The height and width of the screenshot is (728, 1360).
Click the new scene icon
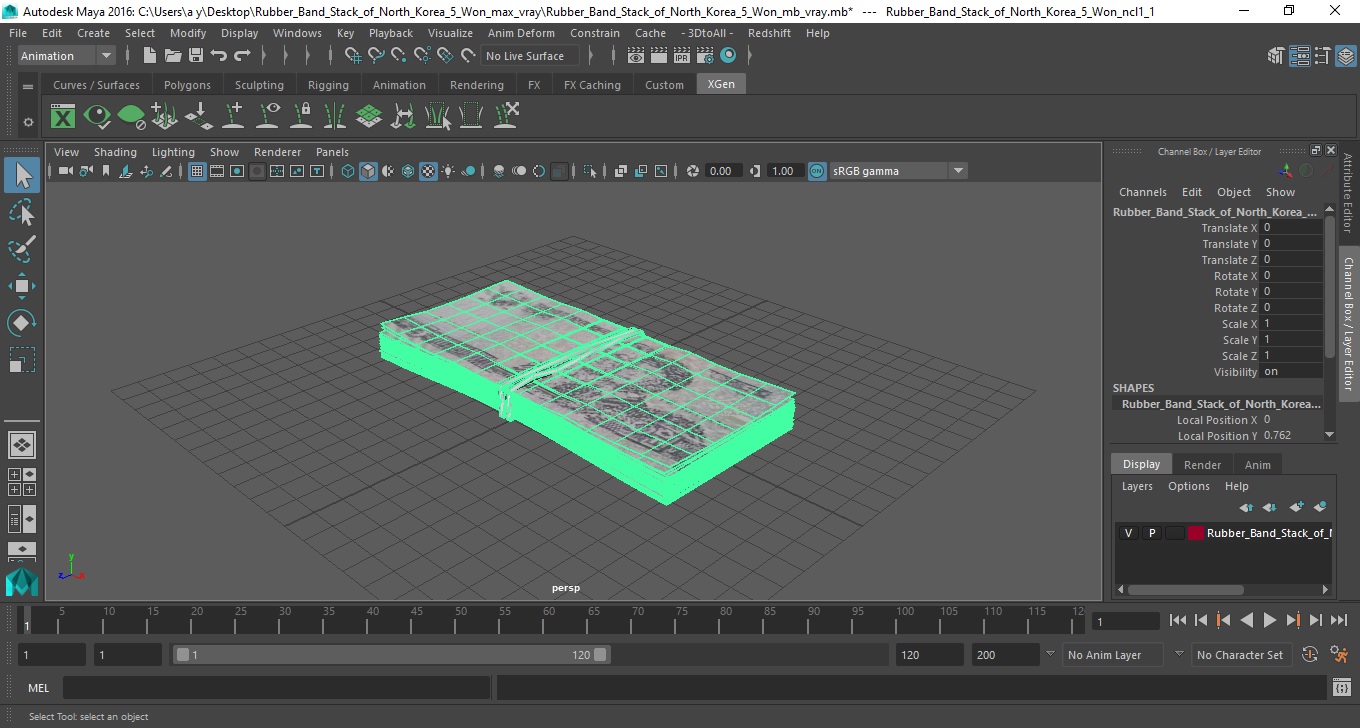150,56
